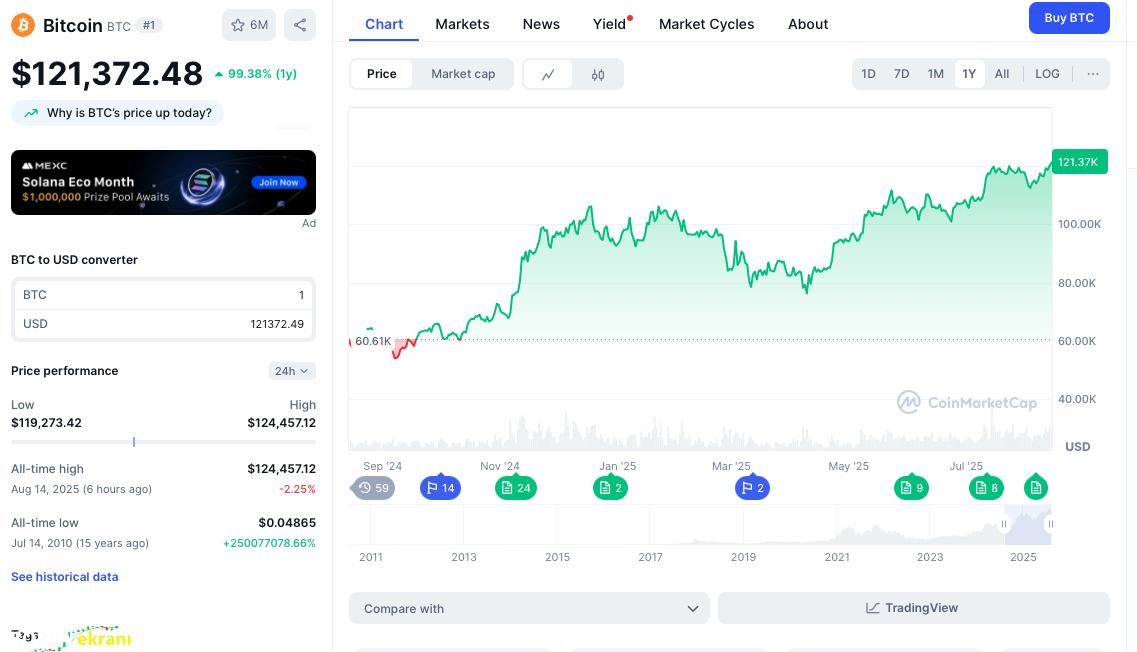This screenshot has width=1137, height=652.
Task: Switch to the line chart icon
Action: pos(548,74)
